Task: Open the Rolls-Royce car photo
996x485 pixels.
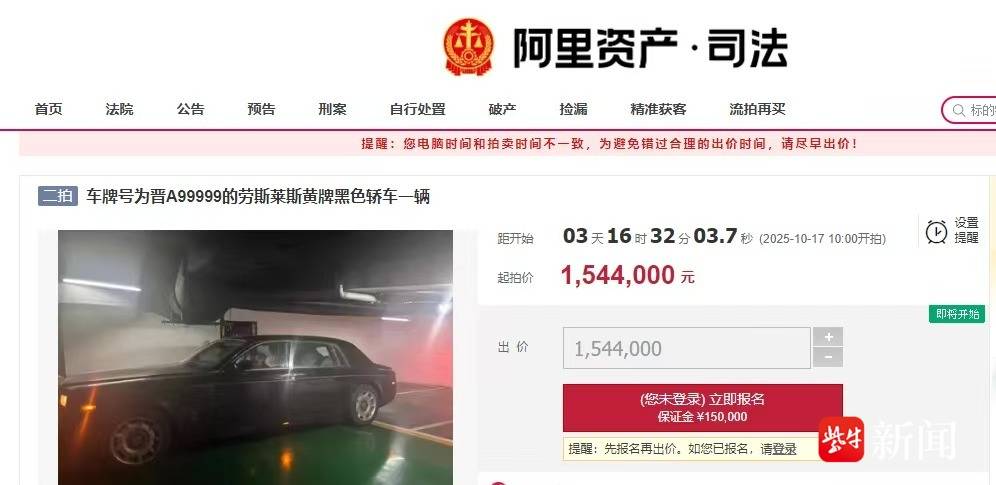Action: click(x=255, y=357)
